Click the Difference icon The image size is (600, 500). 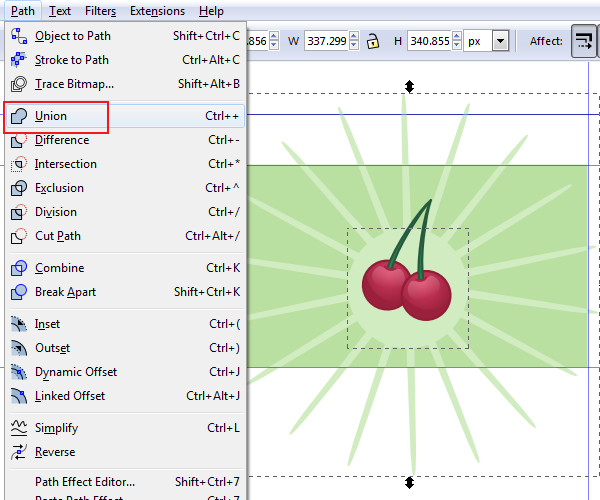[x=19, y=140]
